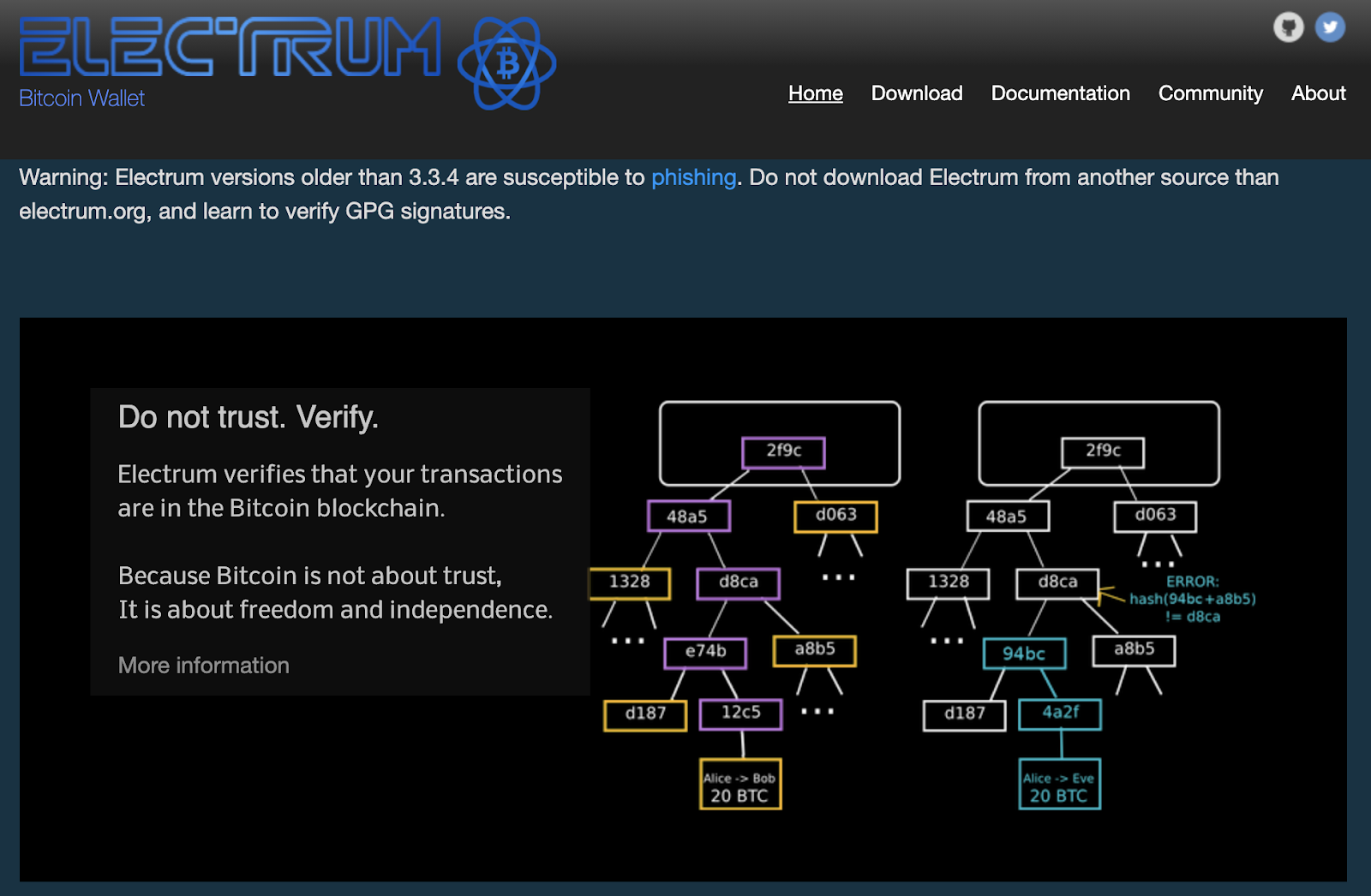This screenshot has height=896, width=1371.
Task: Open the Twitter icon link
Action: point(1330,27)
